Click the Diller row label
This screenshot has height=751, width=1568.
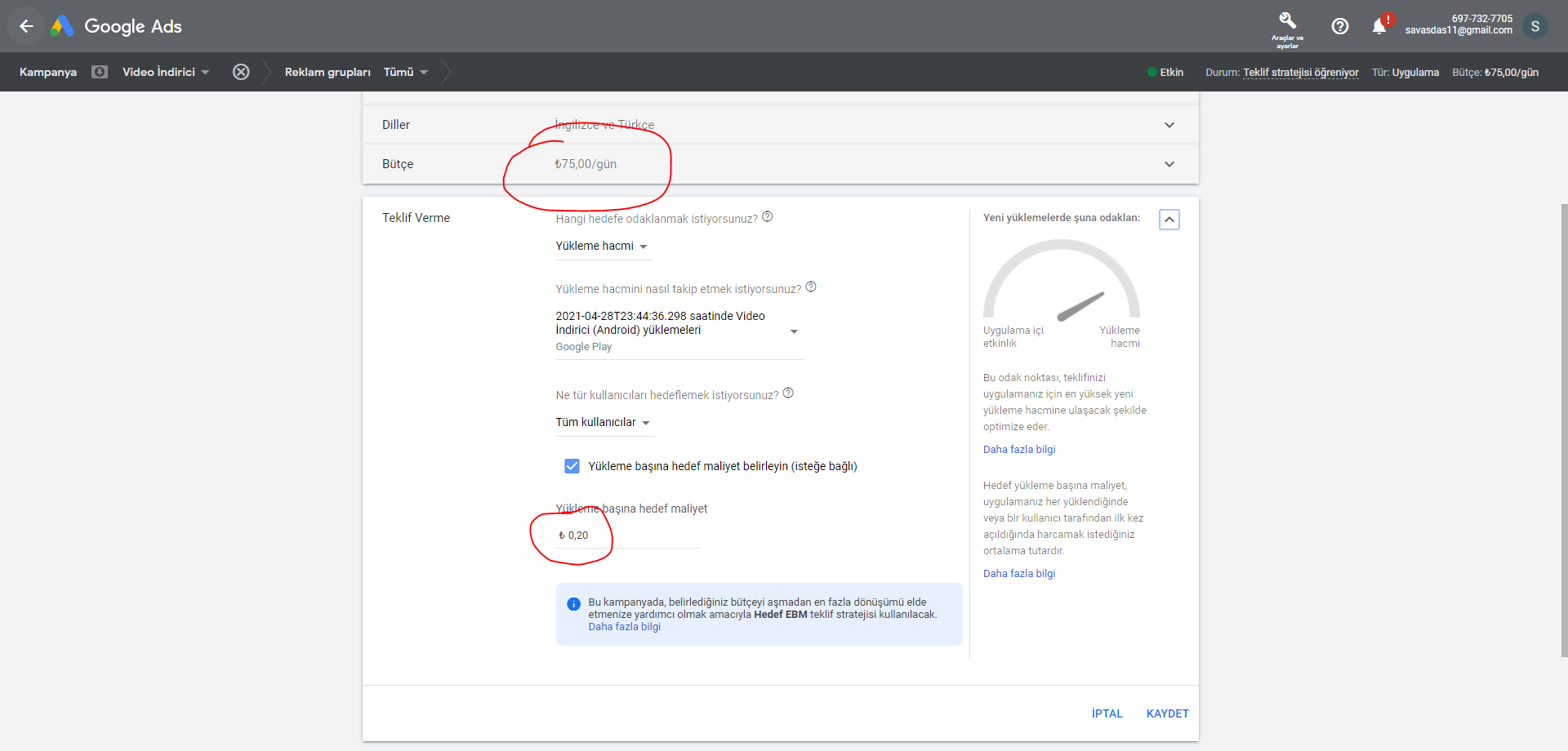coord(396,125)
